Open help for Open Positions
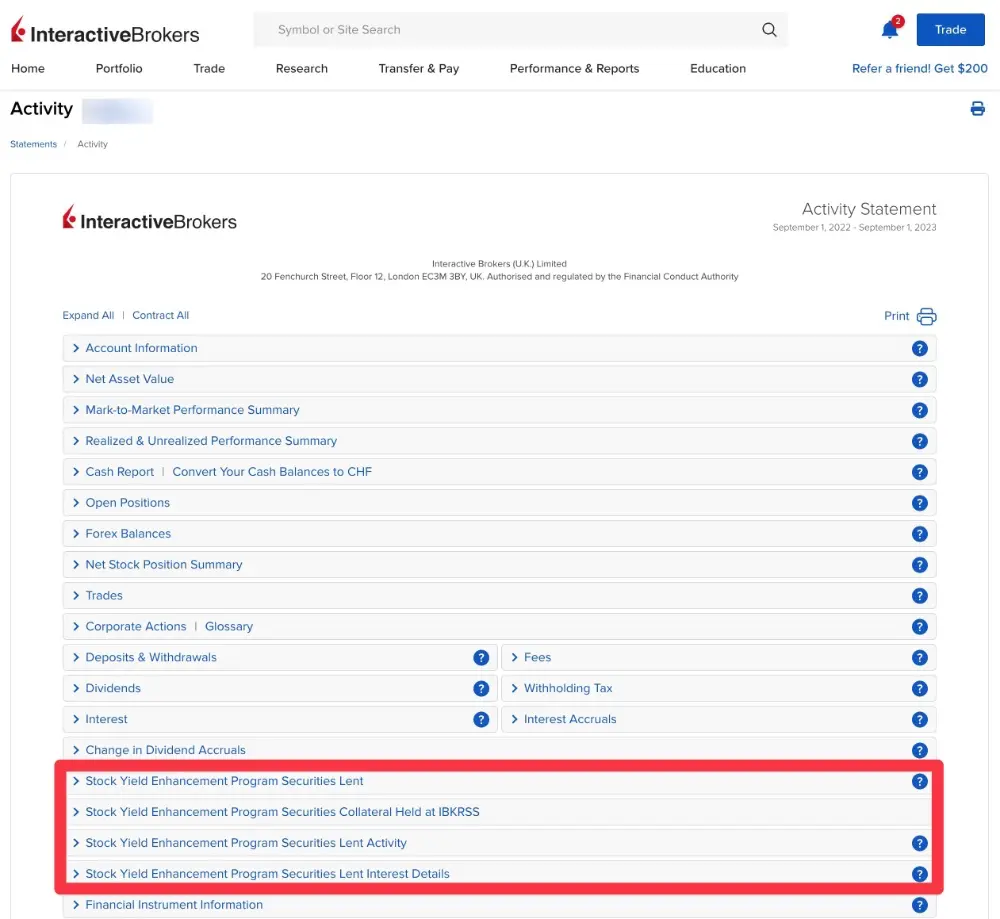This screenshot has width=1000, height=919. [x=919, y=503]
